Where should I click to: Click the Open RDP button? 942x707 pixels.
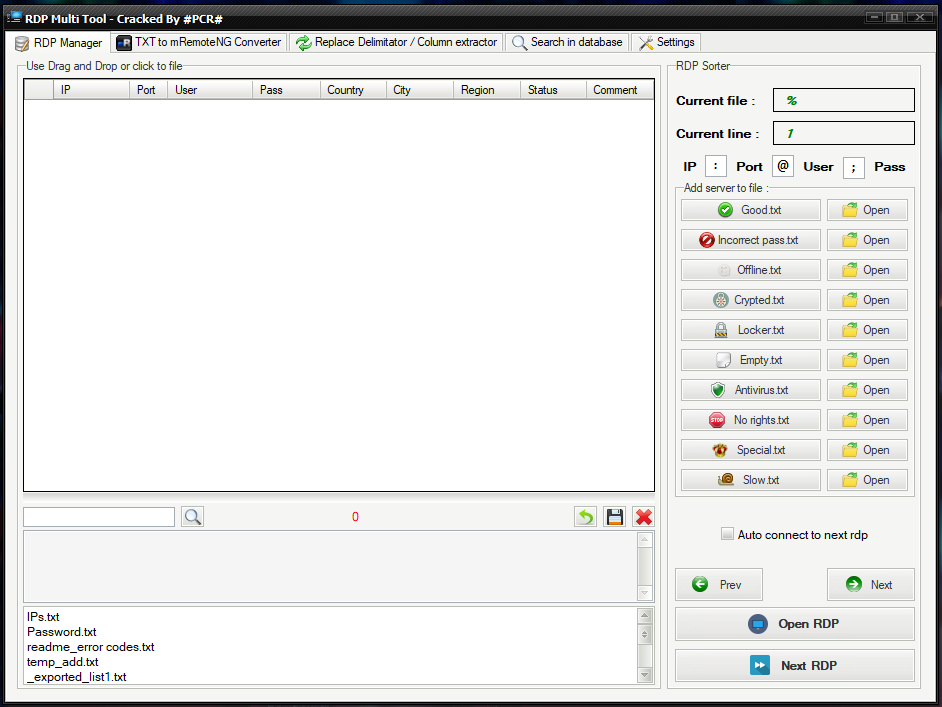tap(794, 624)
